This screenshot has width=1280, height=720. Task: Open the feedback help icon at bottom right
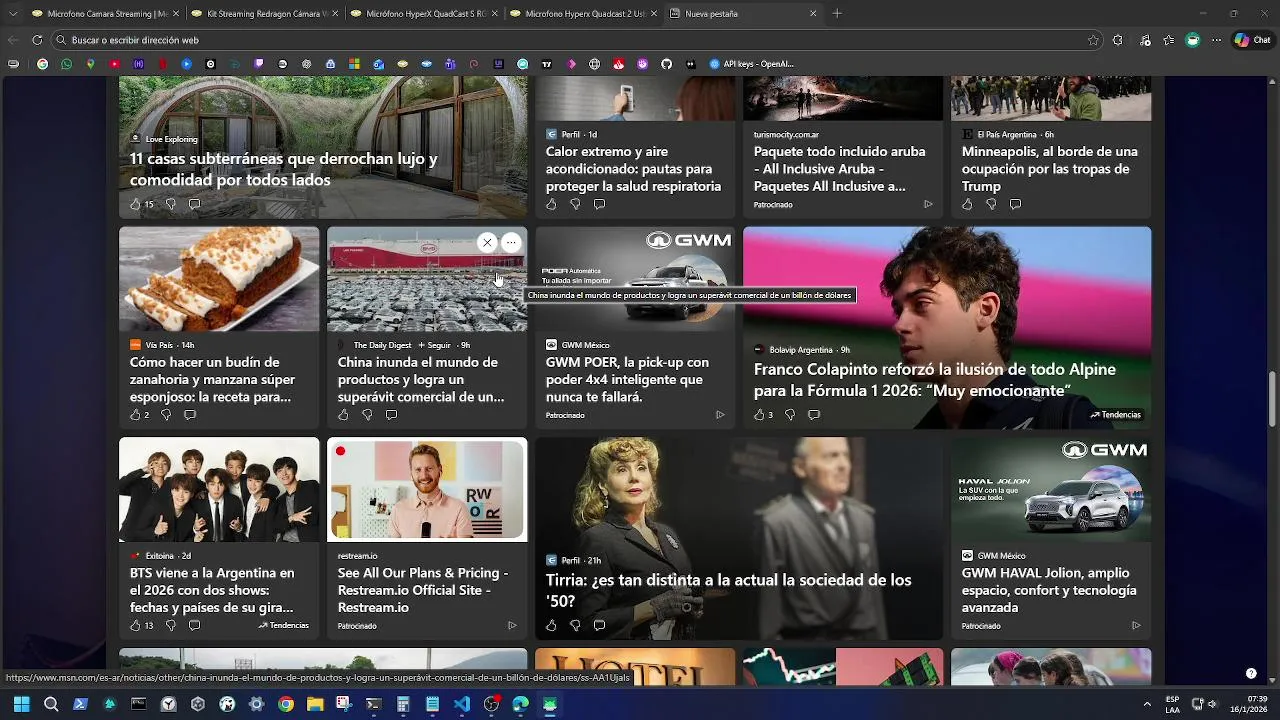click(x=1251, y=673)
